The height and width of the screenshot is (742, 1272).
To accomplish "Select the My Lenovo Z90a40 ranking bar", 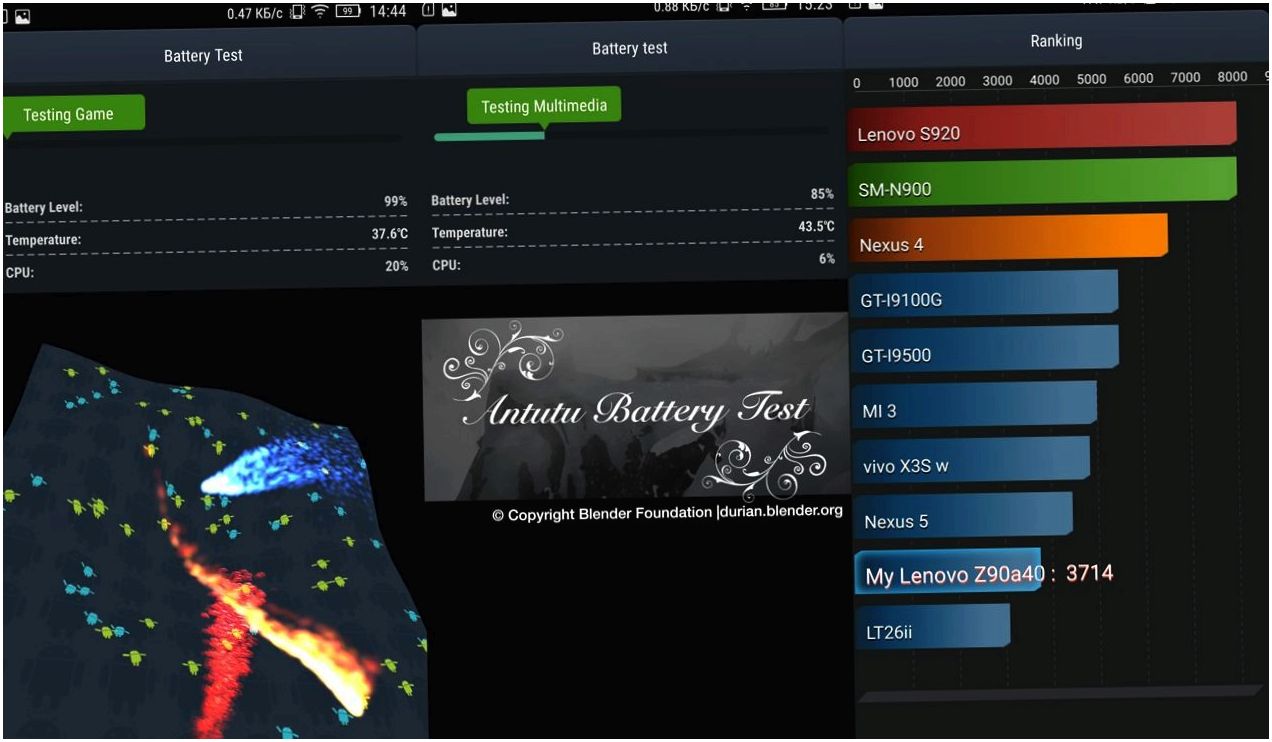I will click(948, 573).
